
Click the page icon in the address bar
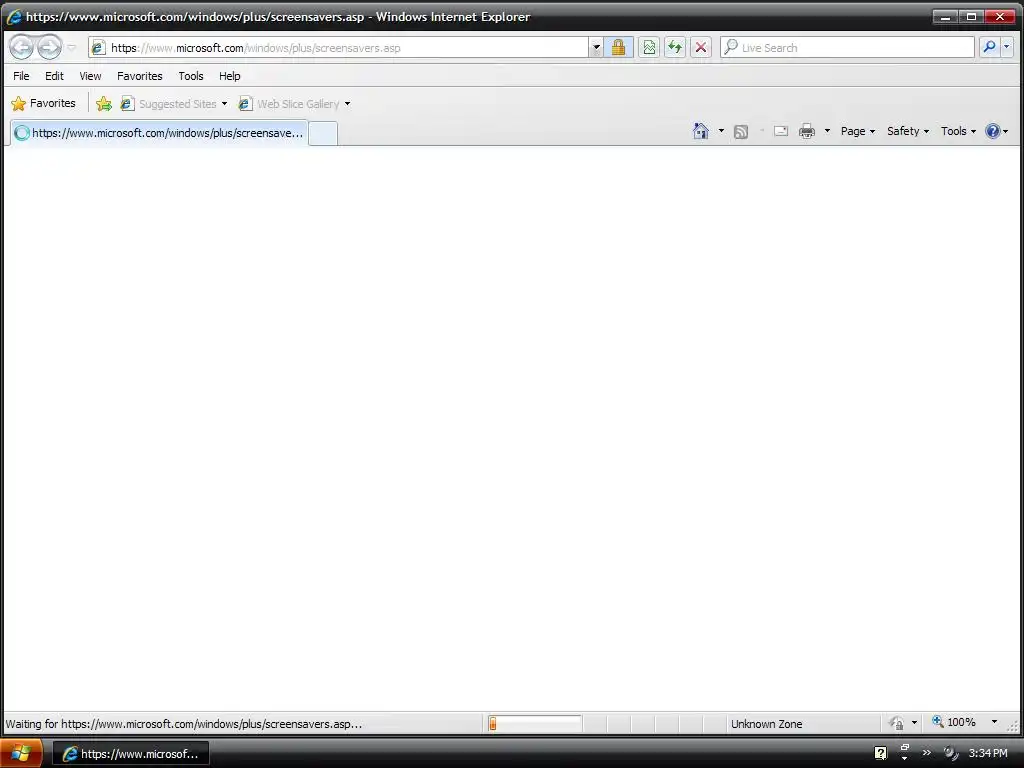[98, 48]
